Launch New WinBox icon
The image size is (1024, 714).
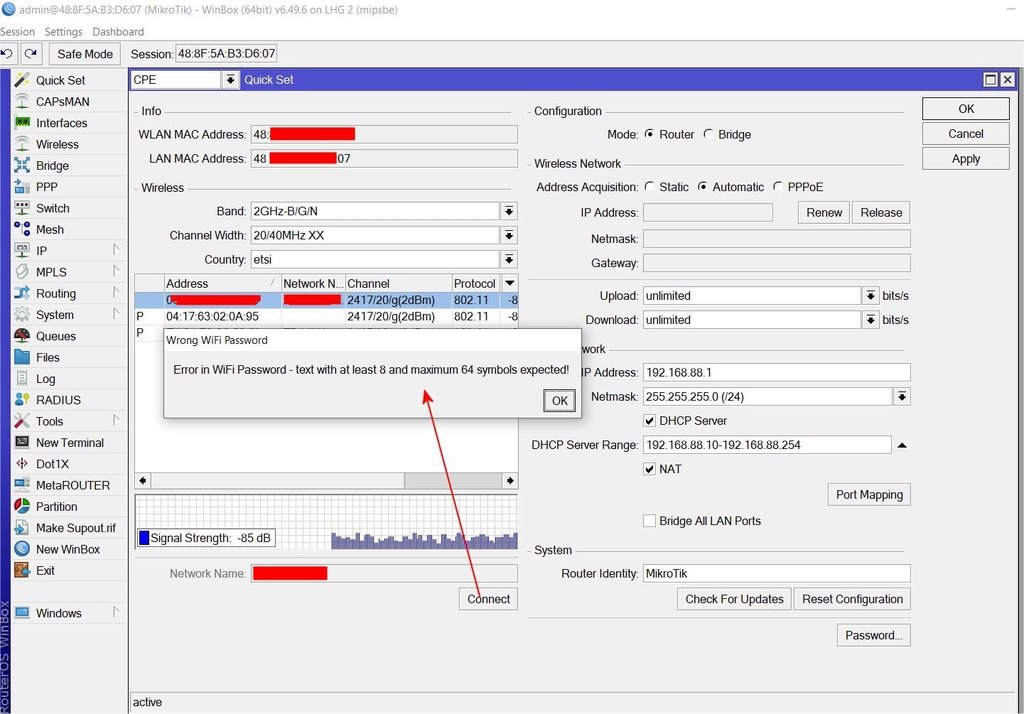coord(22,549)
